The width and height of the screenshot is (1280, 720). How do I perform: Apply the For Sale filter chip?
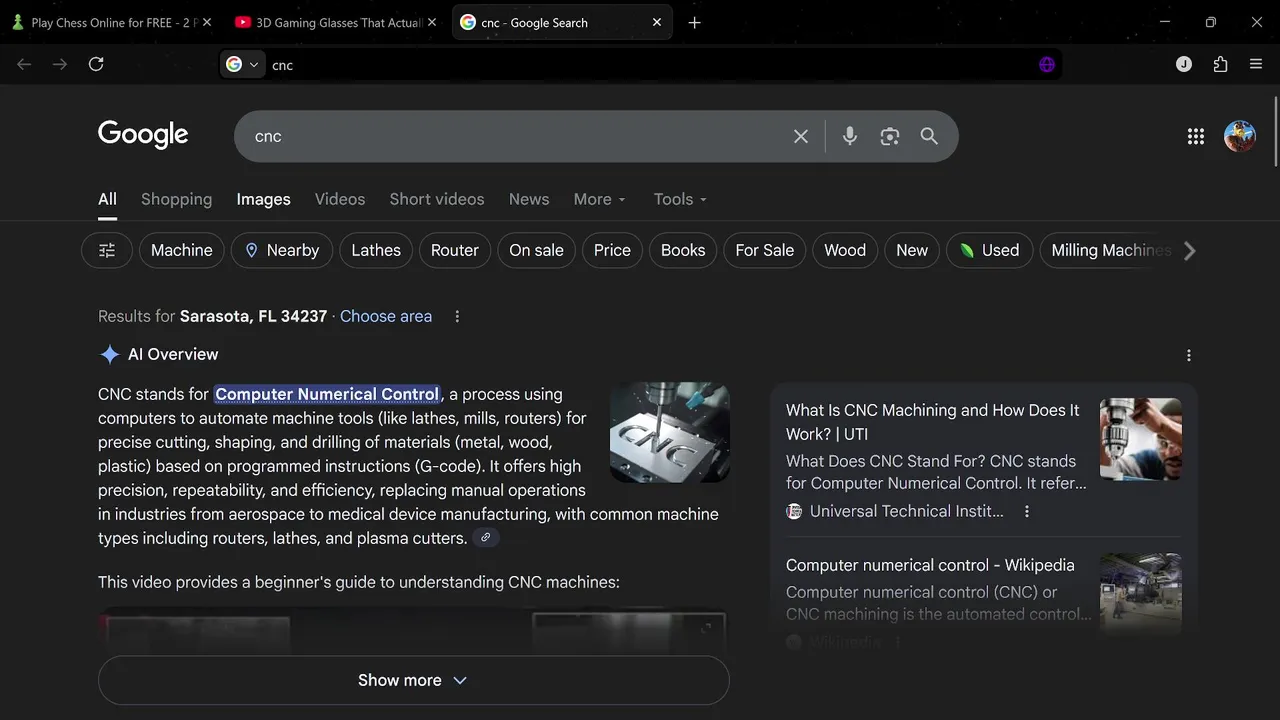(765, 250)
